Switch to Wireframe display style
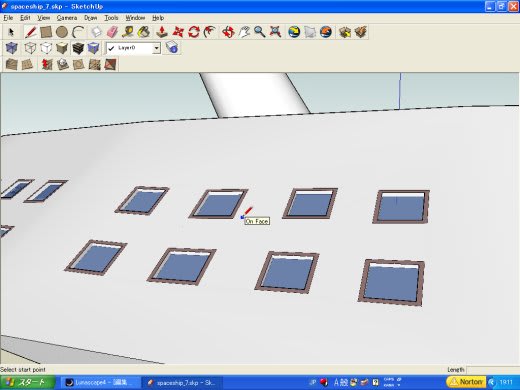520x390 pixels. tap(30, 48)
